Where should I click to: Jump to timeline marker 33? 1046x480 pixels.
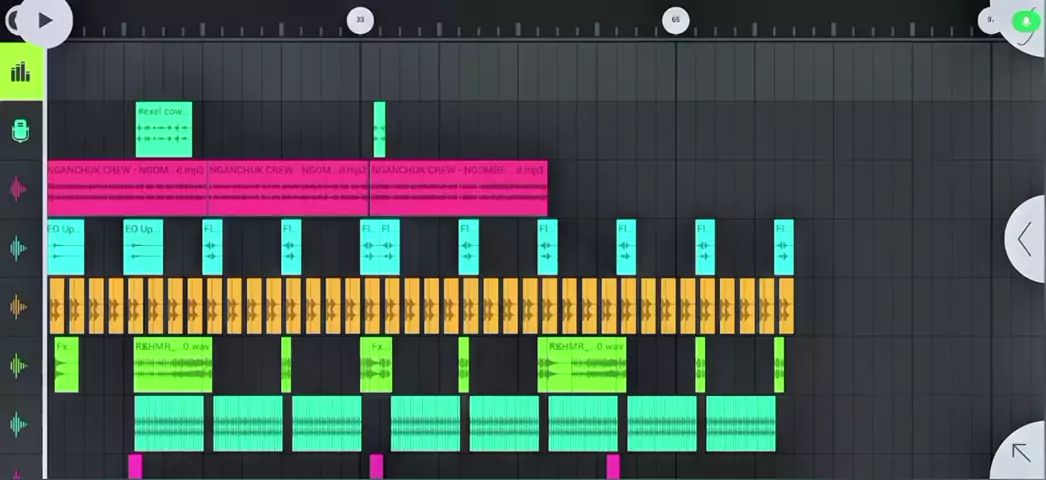point(360,19)
